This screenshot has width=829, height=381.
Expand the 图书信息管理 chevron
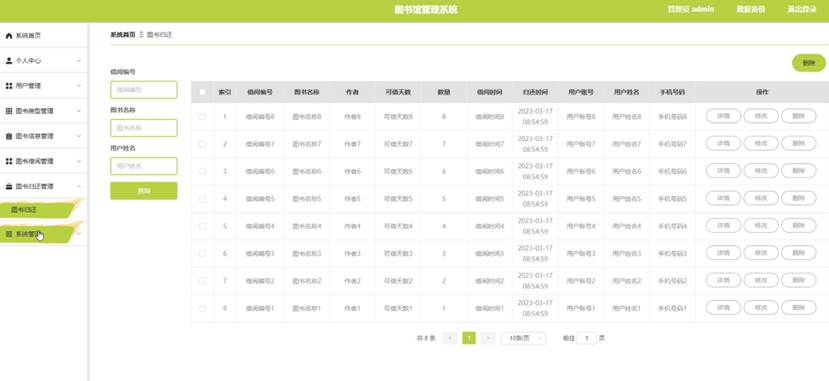(79, 136)
